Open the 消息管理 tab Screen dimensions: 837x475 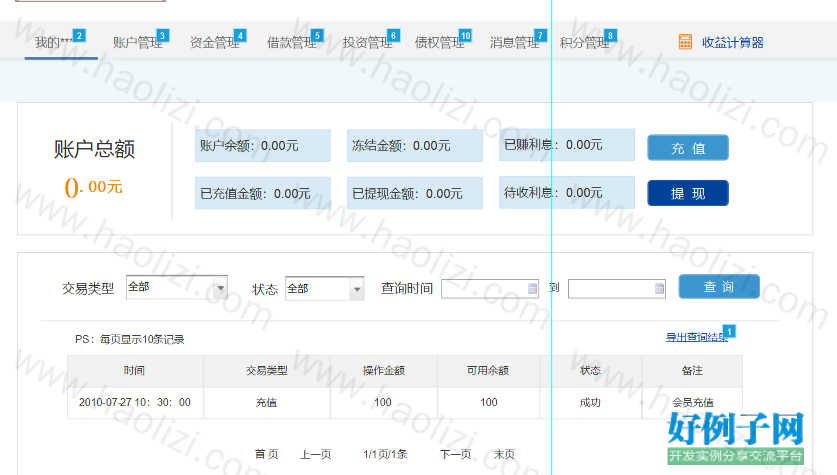515,42
